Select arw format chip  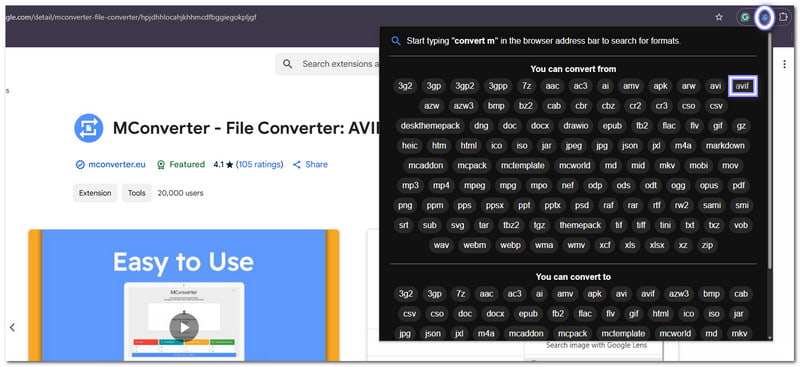pos(689,86)
